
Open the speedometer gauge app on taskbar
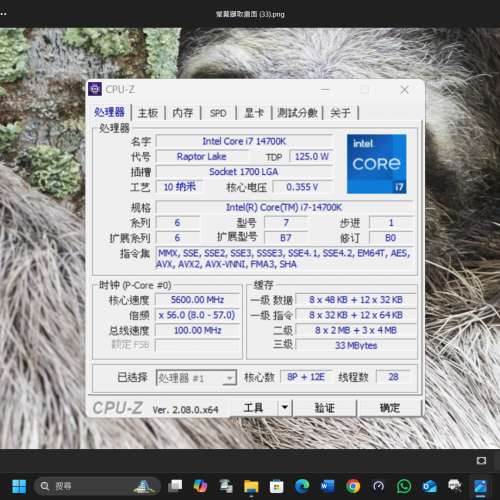point(378,486)
